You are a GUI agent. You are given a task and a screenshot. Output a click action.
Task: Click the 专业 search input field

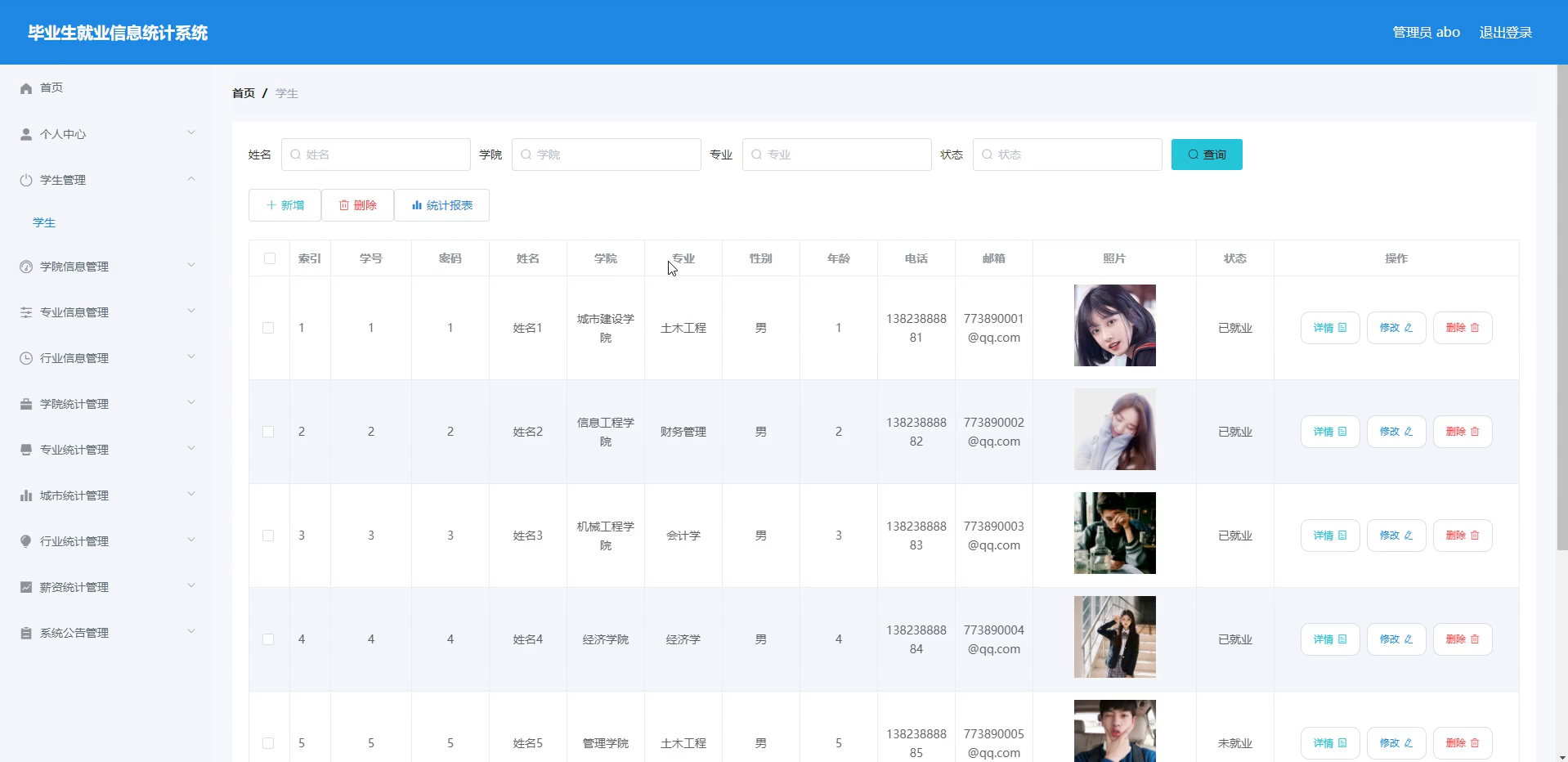tap(837, 155)
